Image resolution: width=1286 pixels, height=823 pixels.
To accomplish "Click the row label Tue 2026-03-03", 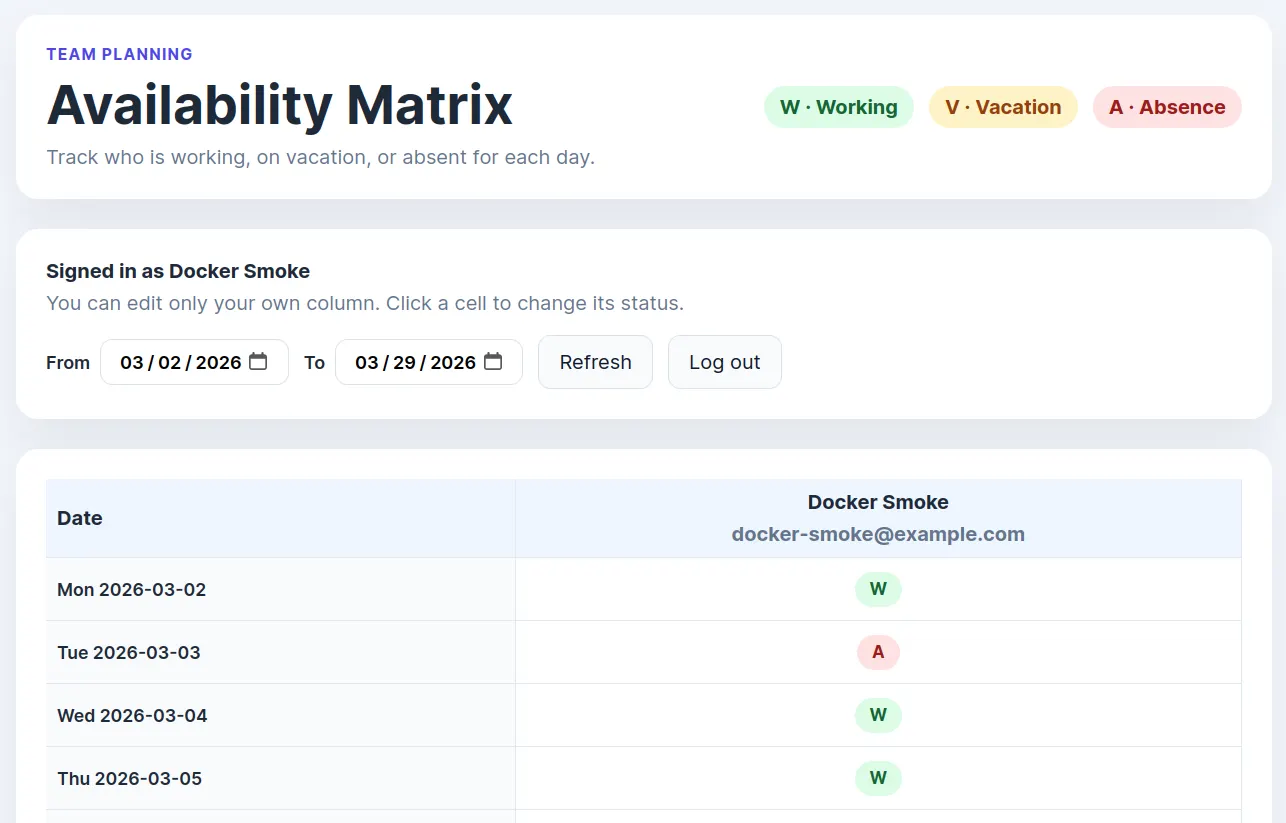I will (x=129, y=652).
